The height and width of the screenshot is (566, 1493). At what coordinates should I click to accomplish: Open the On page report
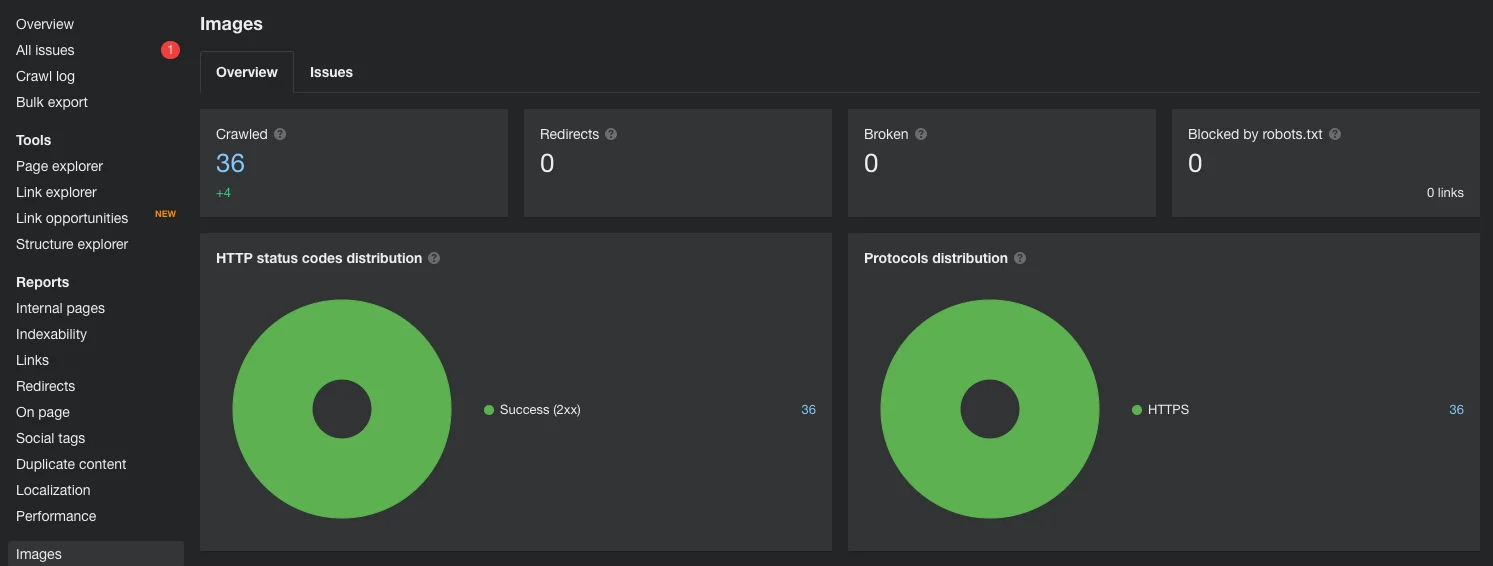coord(43,412)
